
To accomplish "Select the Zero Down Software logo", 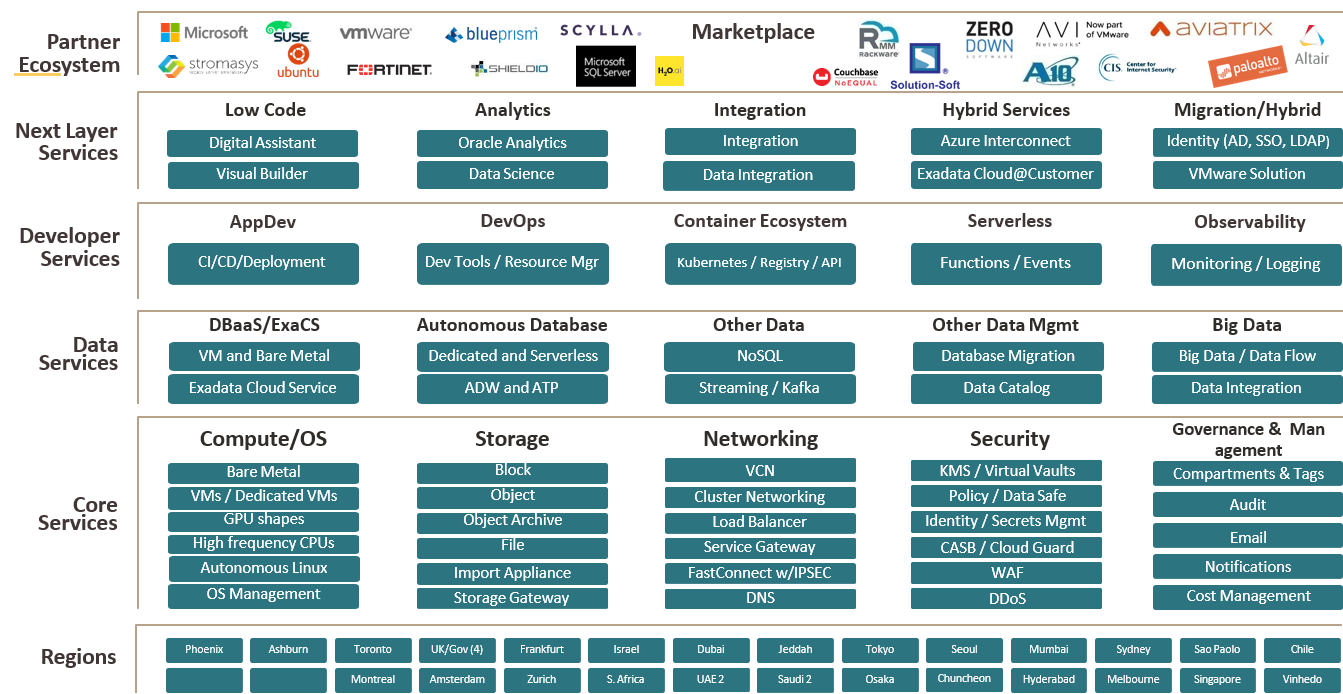I will [989, 39].
